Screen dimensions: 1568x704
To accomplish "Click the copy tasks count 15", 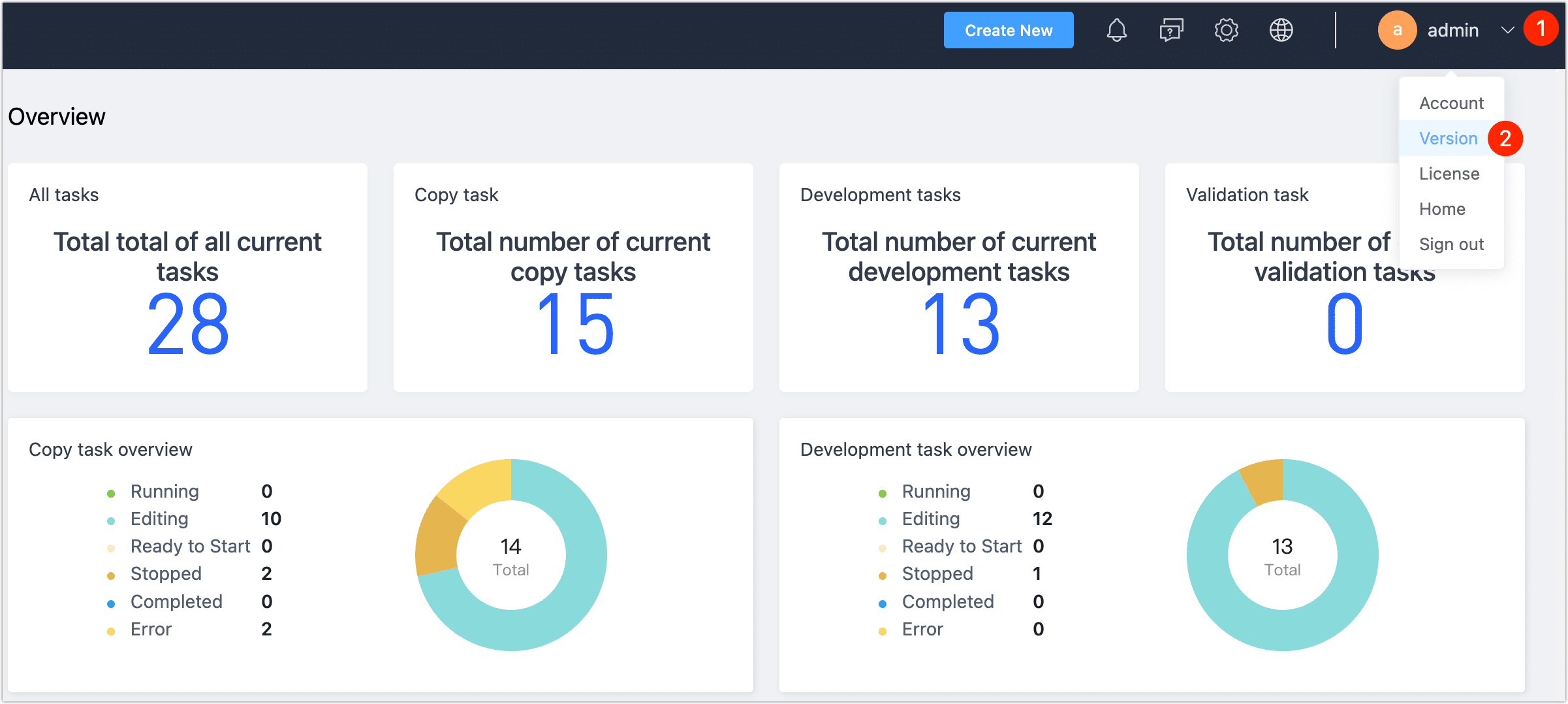I will coord(574,325).
